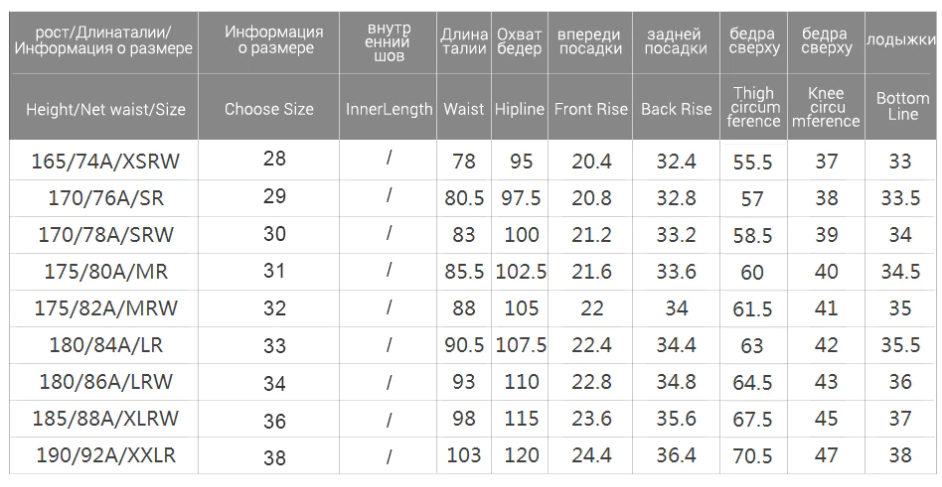Select the 180/84A/LR row label
Screen dimensions: 942x487
pyautogui.click(x=106, y=345)
